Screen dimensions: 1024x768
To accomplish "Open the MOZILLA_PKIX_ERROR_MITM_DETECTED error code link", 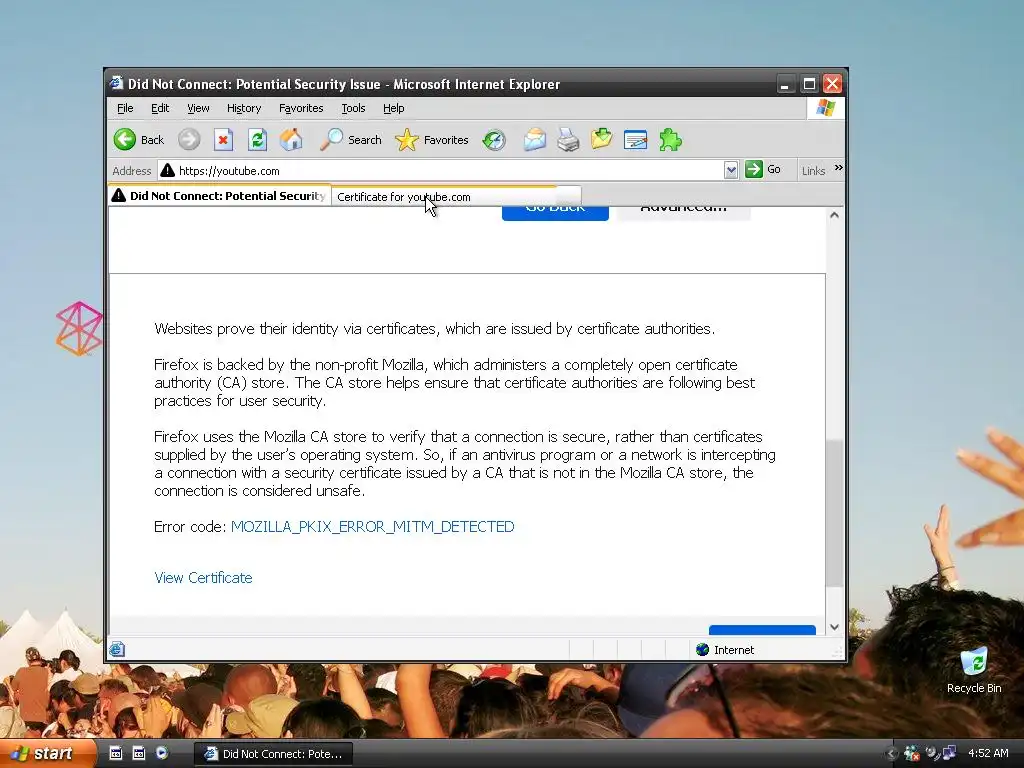I will point(372,526).
